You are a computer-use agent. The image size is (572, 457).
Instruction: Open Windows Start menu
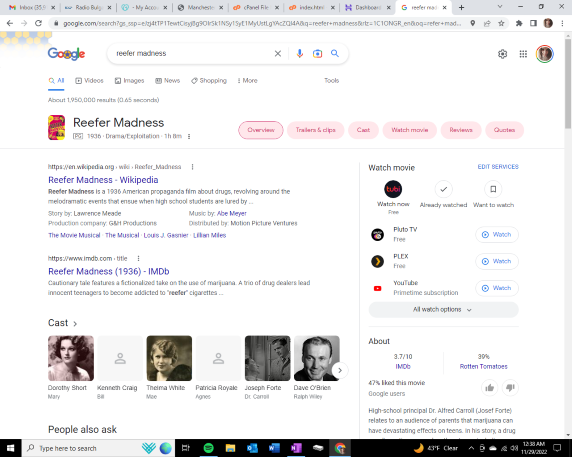click(x=10, y=448)
